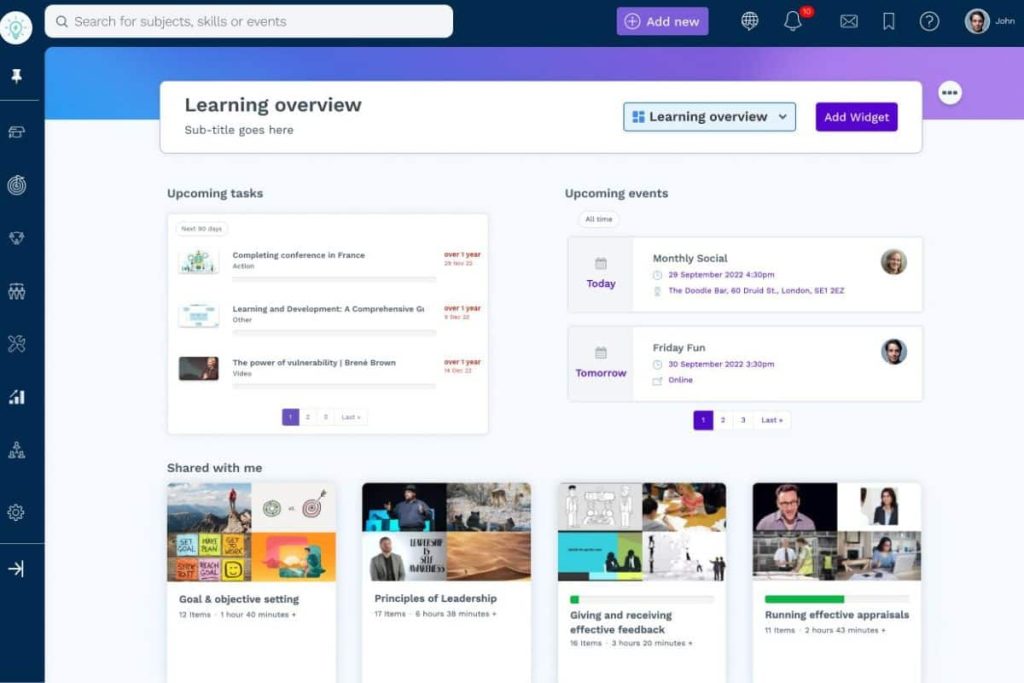
Task: Click The Doodle Bar address link
Action: coord(756,291)
